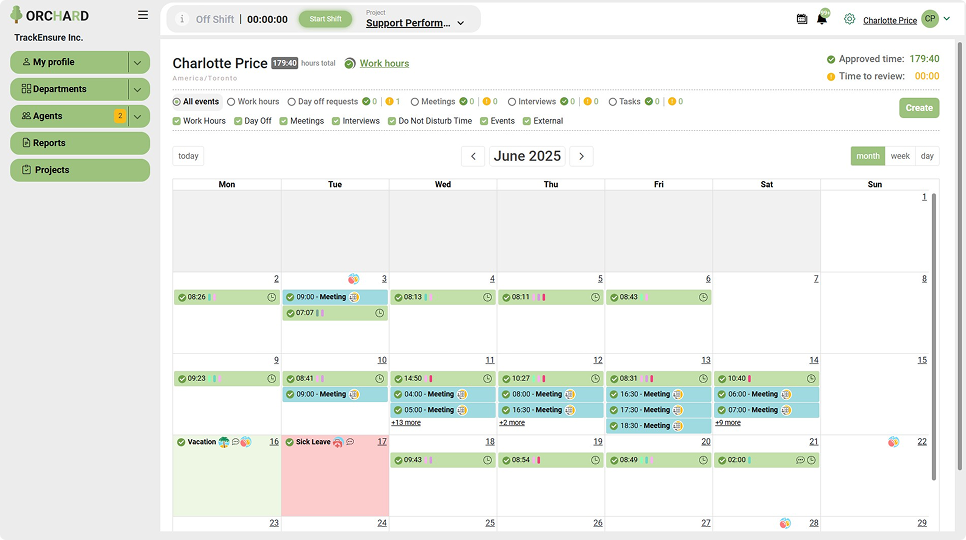Click the Approved time check icon
The image size is (966, 540).
click(x=831, y=59)
